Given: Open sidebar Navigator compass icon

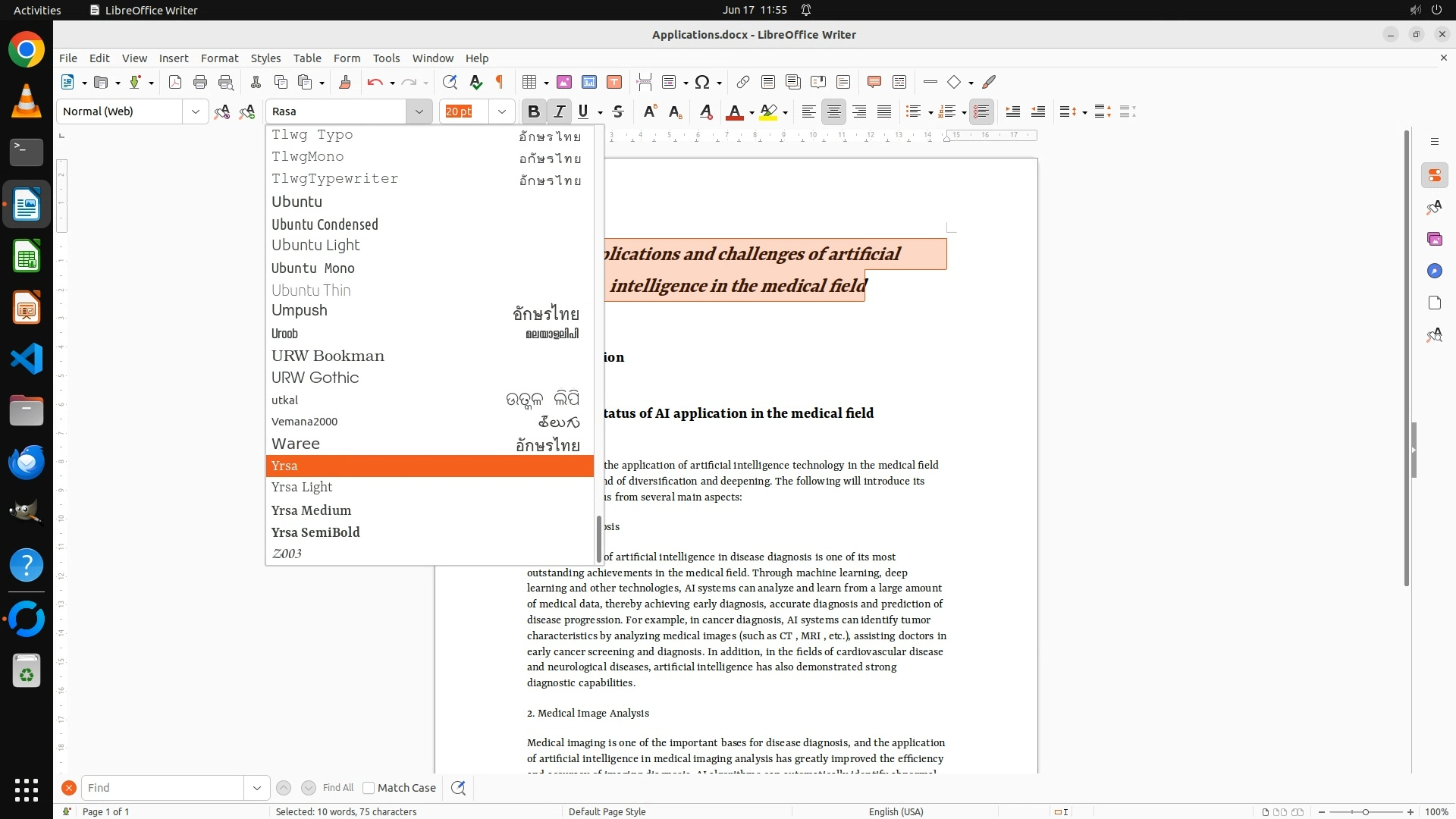Looking at the screenshot, I should pyautogui.click(x=1434, y=271).
